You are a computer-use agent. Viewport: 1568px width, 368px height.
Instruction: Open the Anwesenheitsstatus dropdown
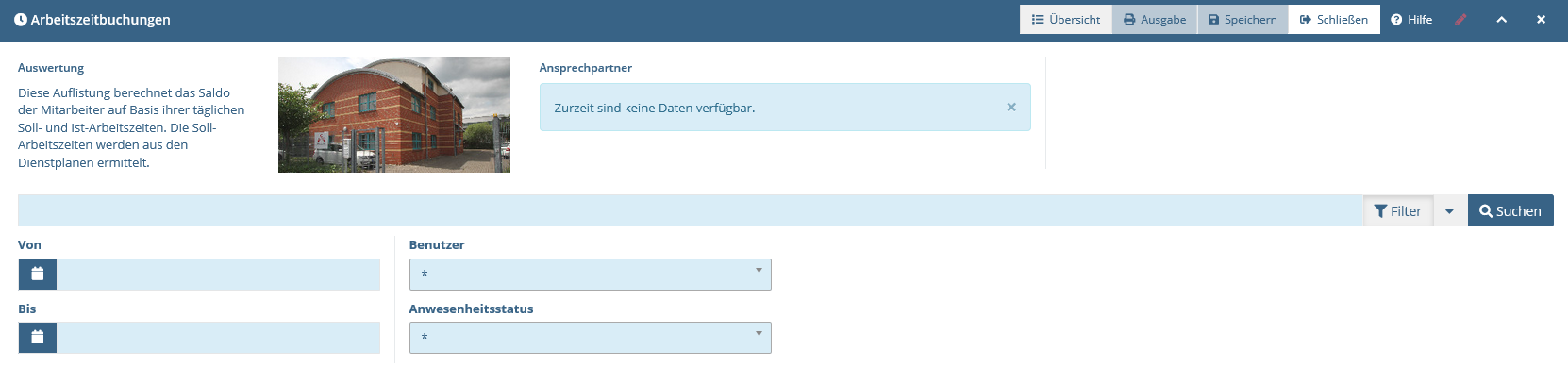(x=591, y=338)
